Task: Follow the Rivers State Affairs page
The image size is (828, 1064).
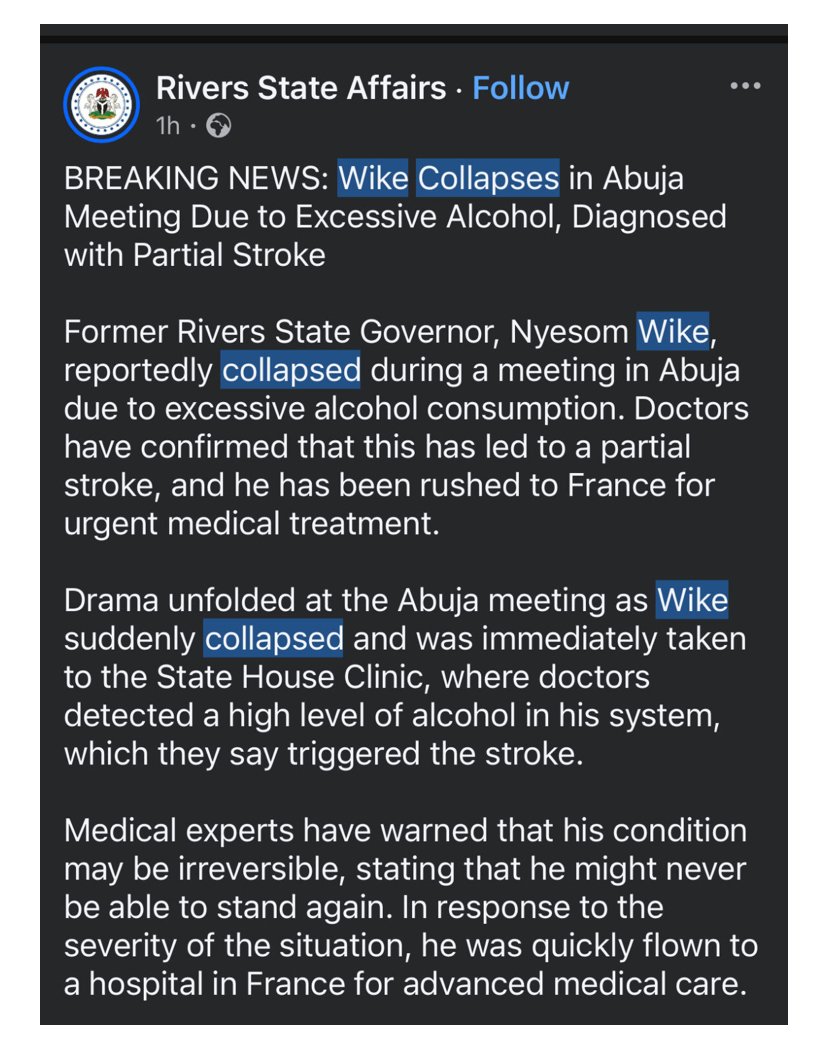Action: point(520,88)
